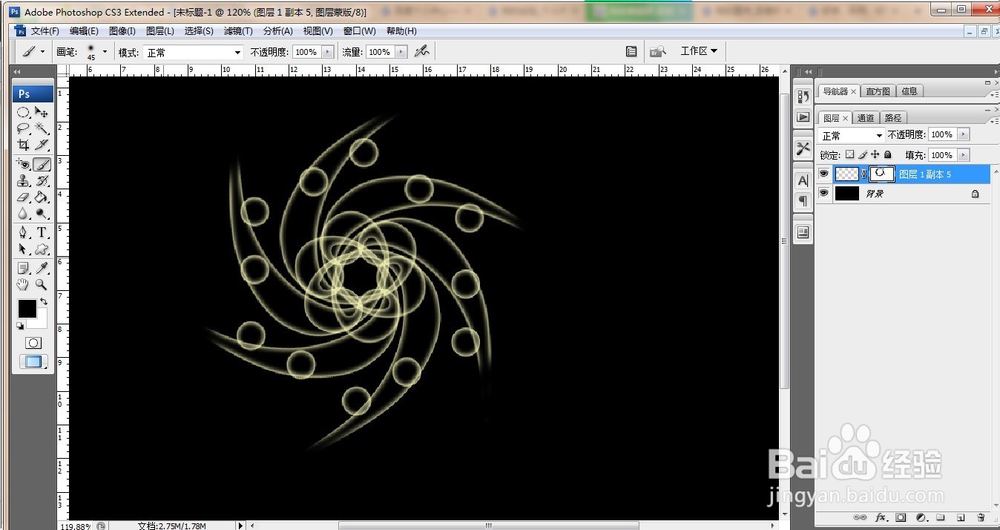Open the History panel icon in dock

[x=803, y=96]
